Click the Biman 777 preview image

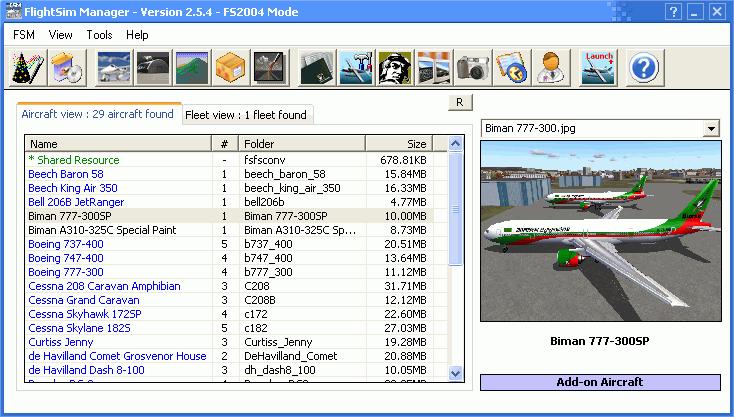click(601, 231)
